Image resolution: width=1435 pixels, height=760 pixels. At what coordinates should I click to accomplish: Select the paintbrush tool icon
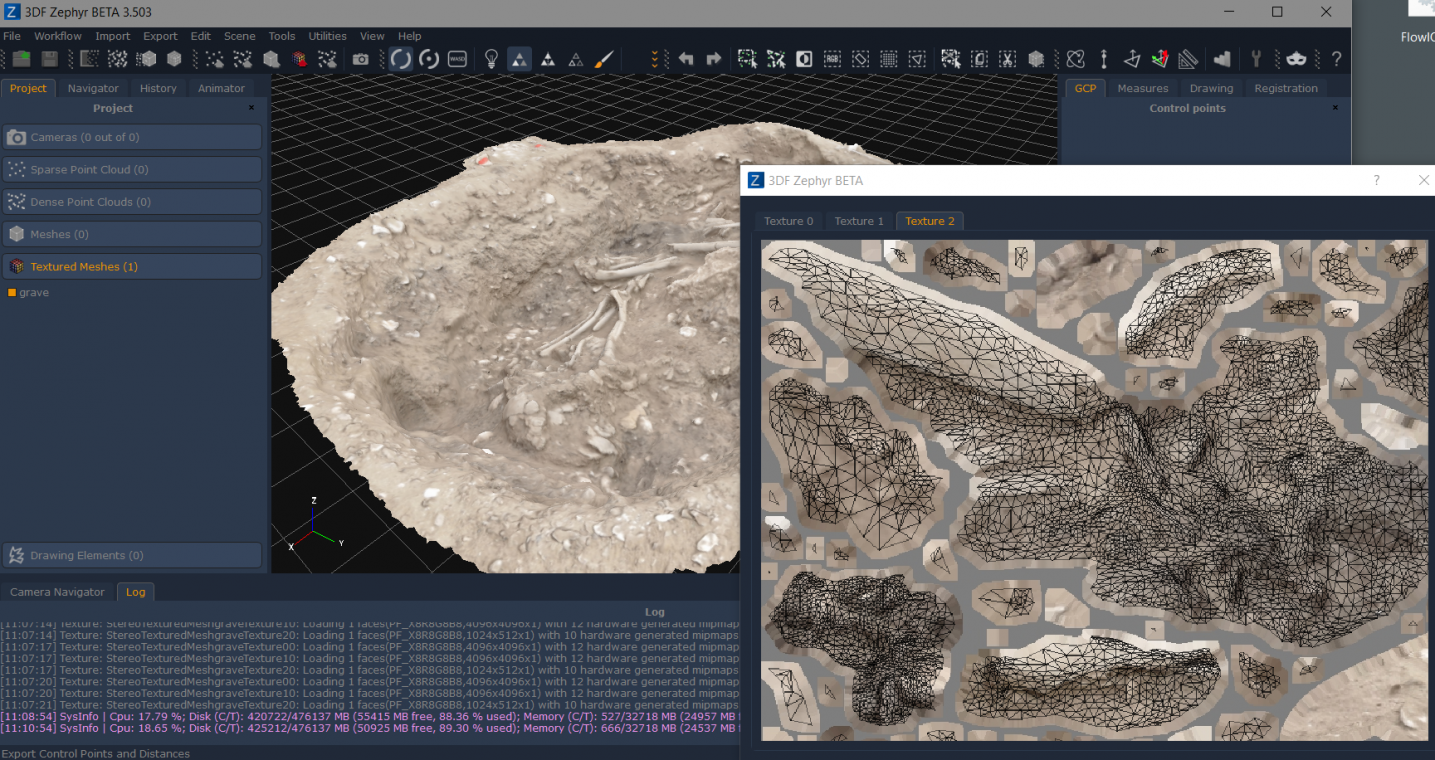pyautogui.click(x=604, y=59)
